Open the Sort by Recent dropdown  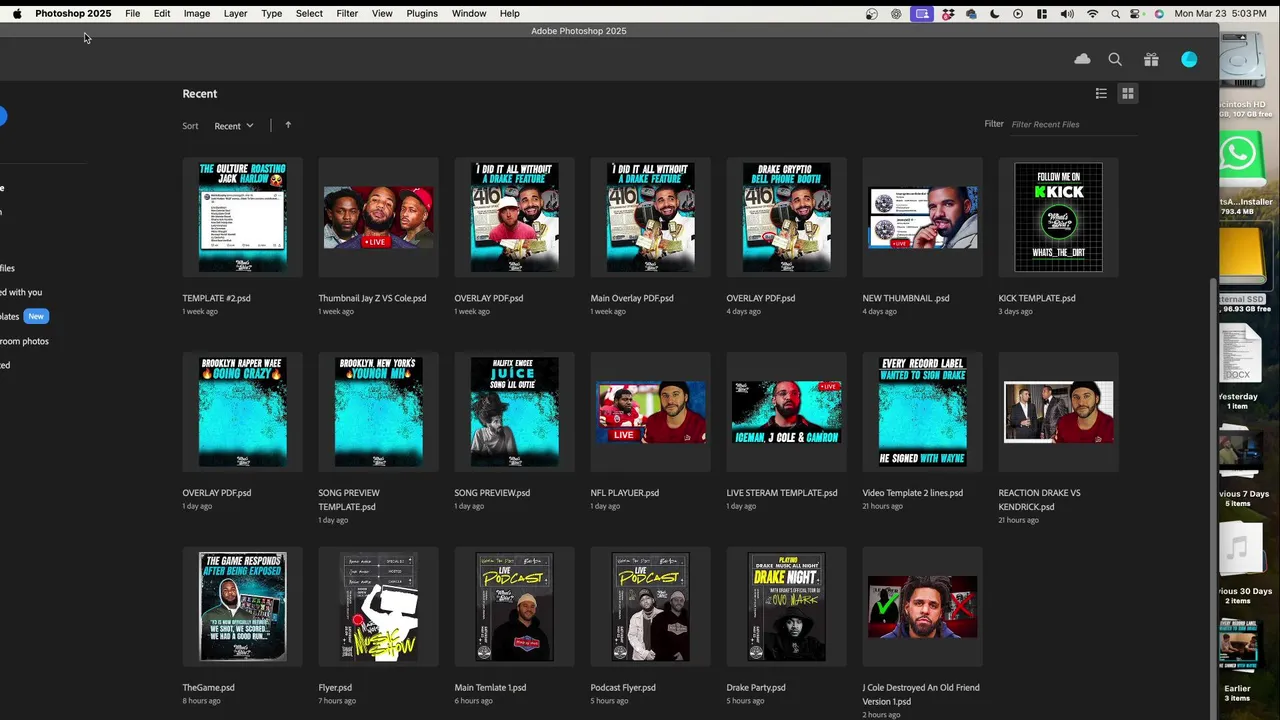click(x=234, y=126)
